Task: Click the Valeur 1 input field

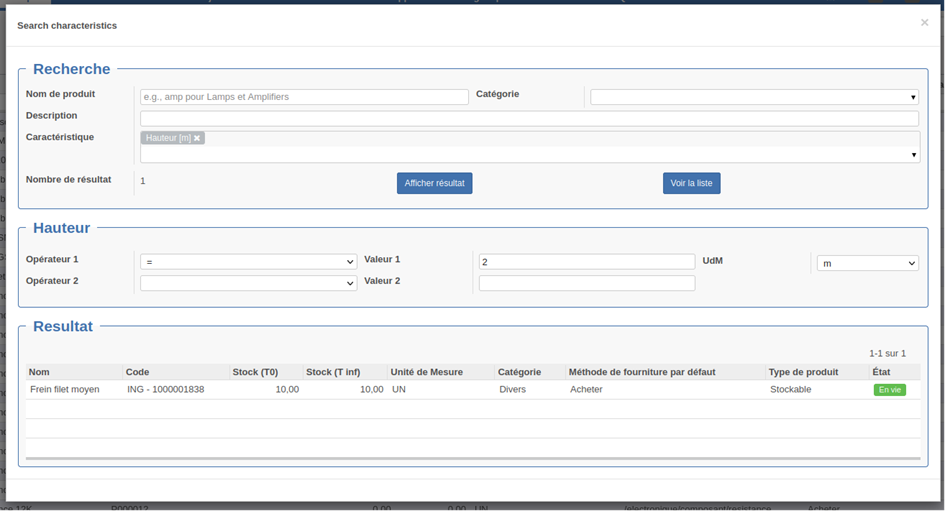Action: coord(586,262)
